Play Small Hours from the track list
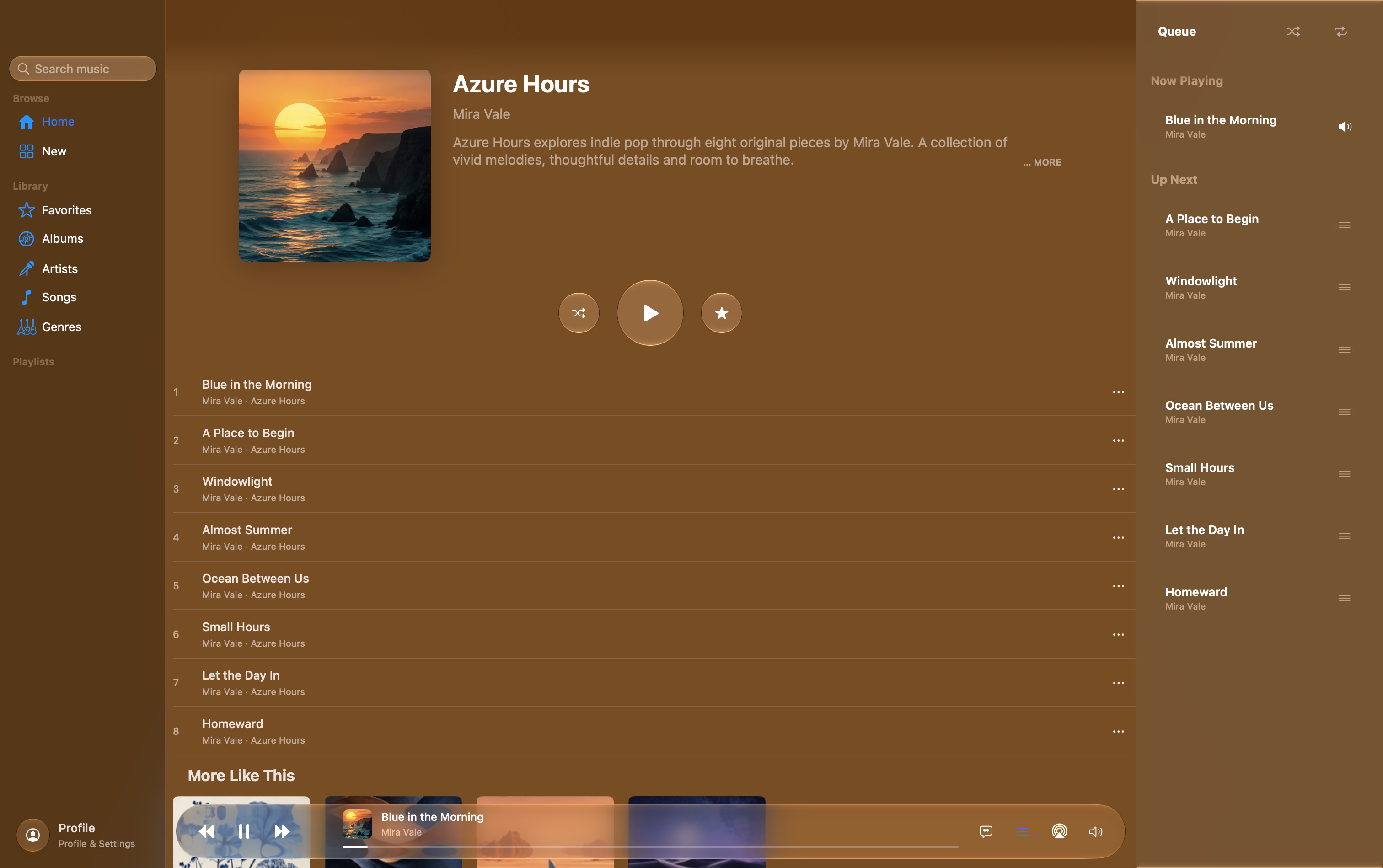This screenshot has width=1383, height=868. [654, 634]
